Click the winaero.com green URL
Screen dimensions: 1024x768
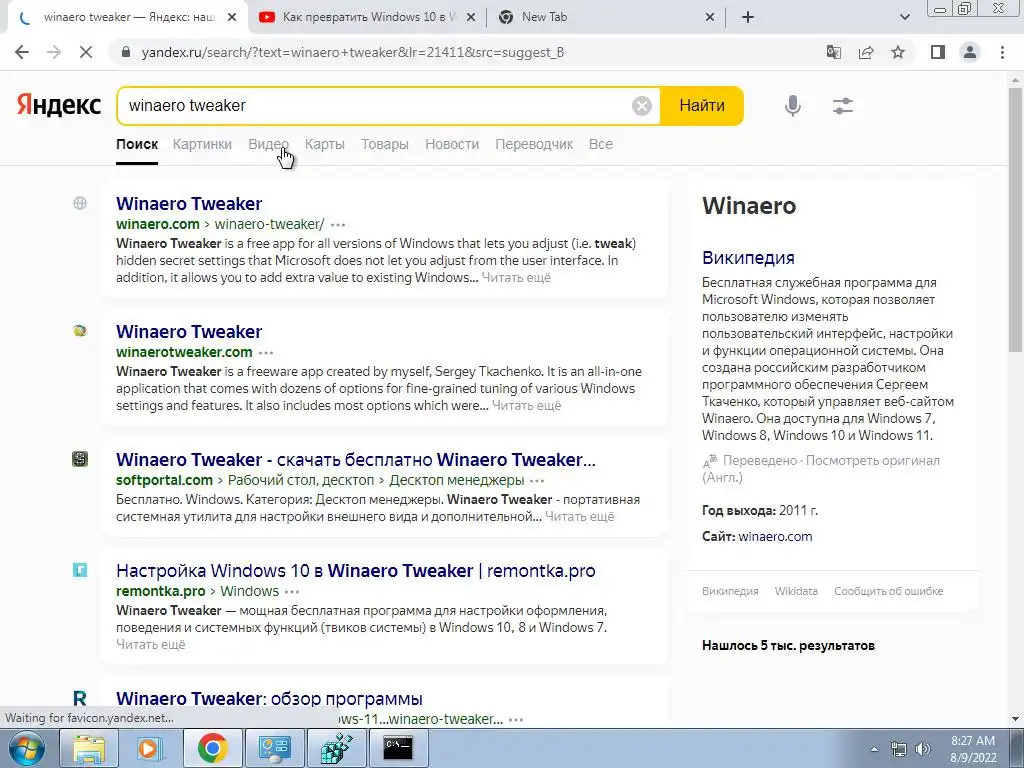tap(157, 224)
